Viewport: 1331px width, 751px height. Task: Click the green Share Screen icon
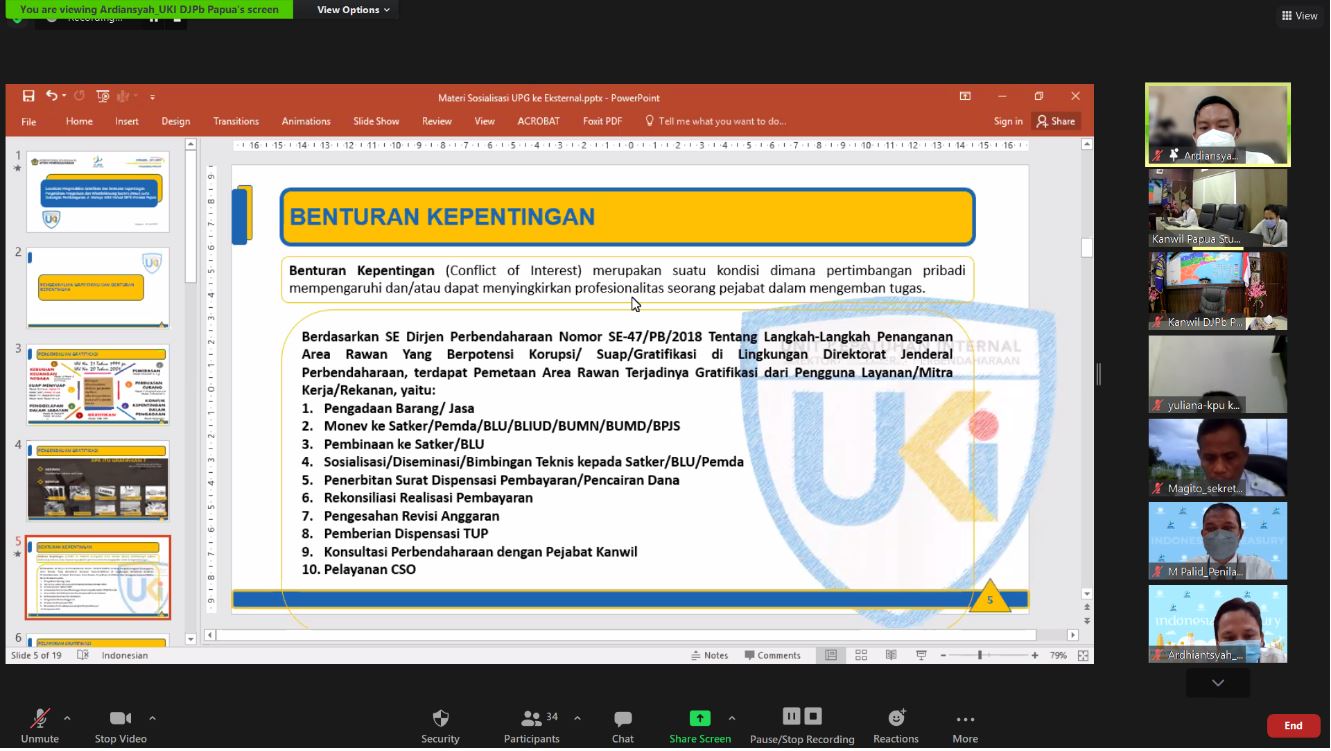[x=700, y=719]
